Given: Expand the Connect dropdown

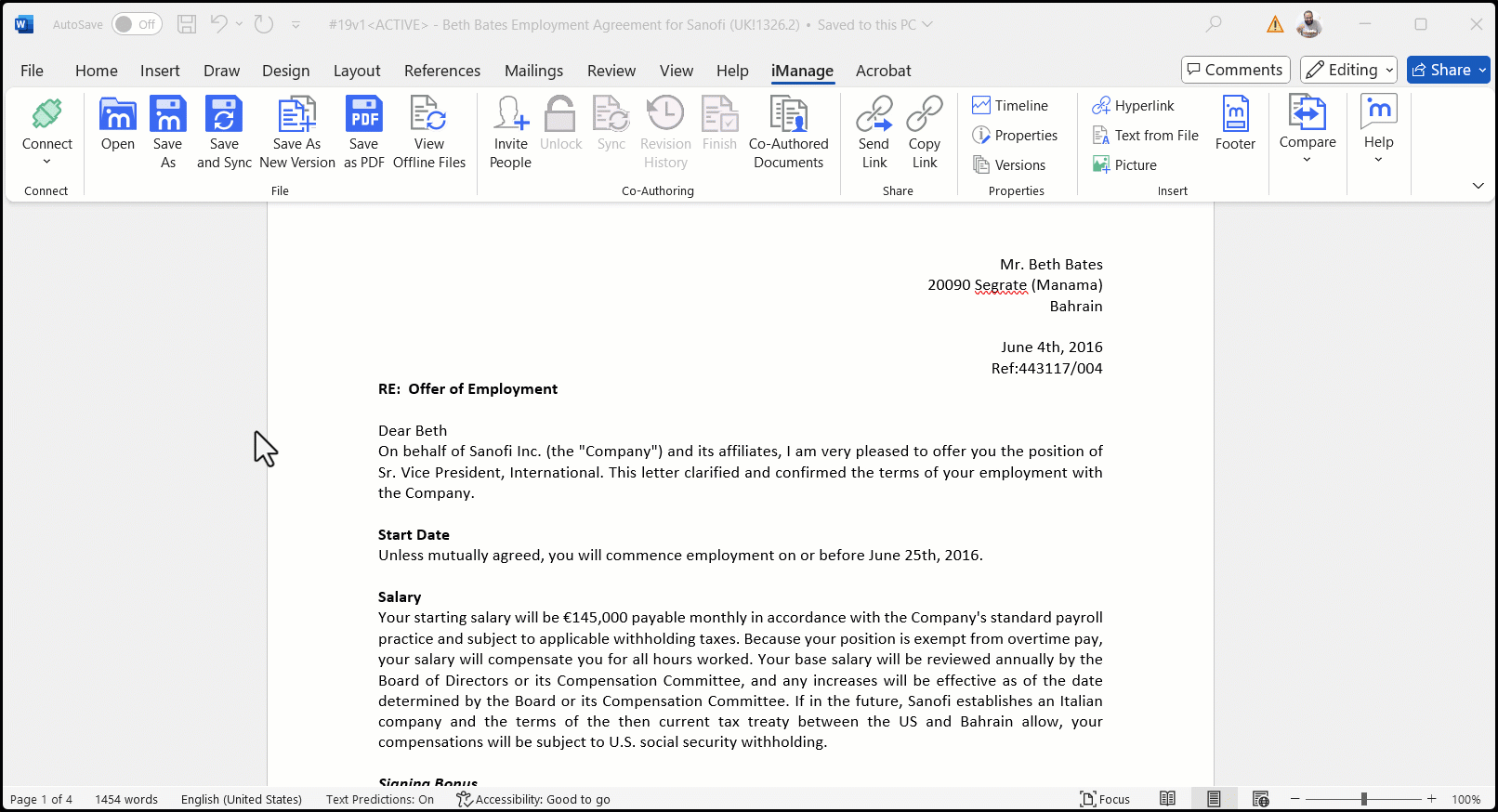Looking at the screenshot, I should 46,162.
